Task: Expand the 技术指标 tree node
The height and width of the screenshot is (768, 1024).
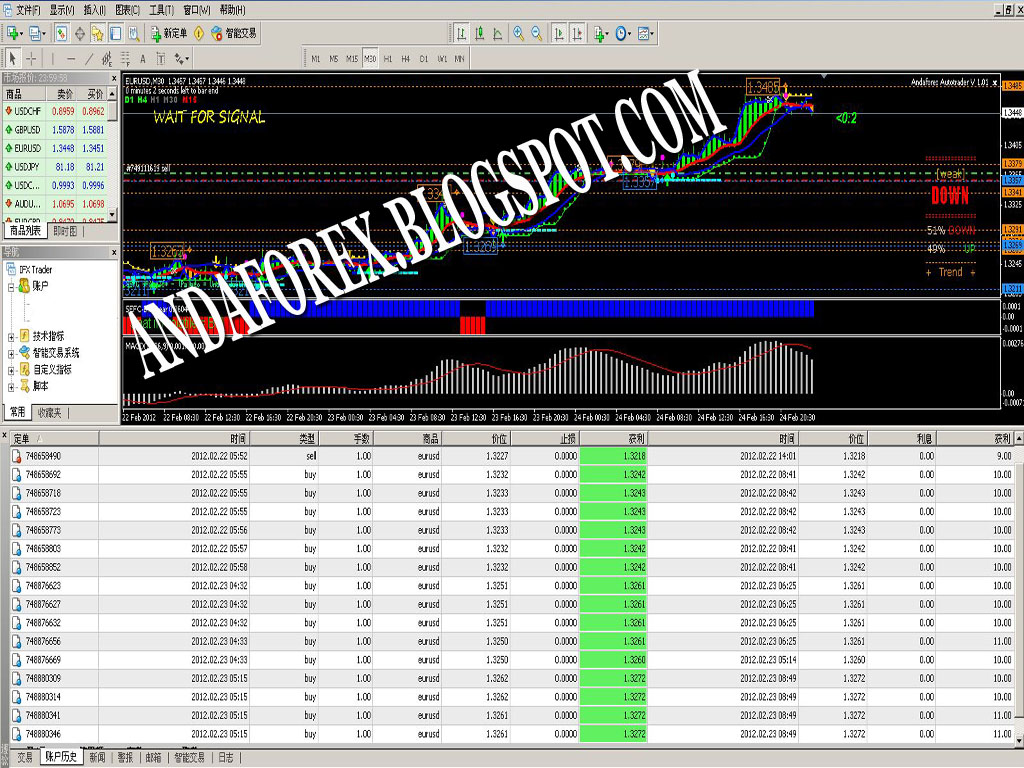Action: coord(11,337)
